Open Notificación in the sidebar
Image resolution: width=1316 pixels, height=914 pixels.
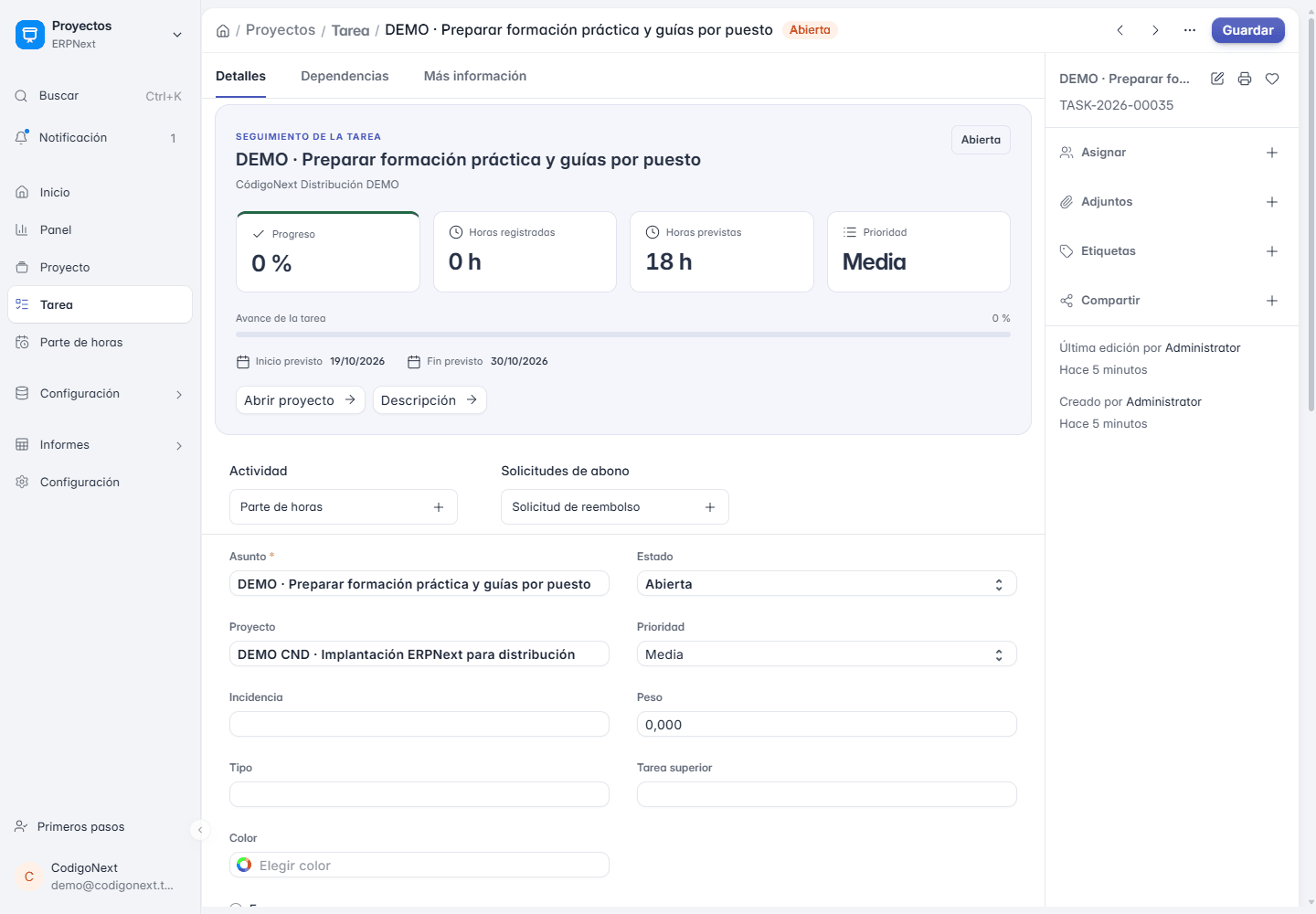pos(100,138)
